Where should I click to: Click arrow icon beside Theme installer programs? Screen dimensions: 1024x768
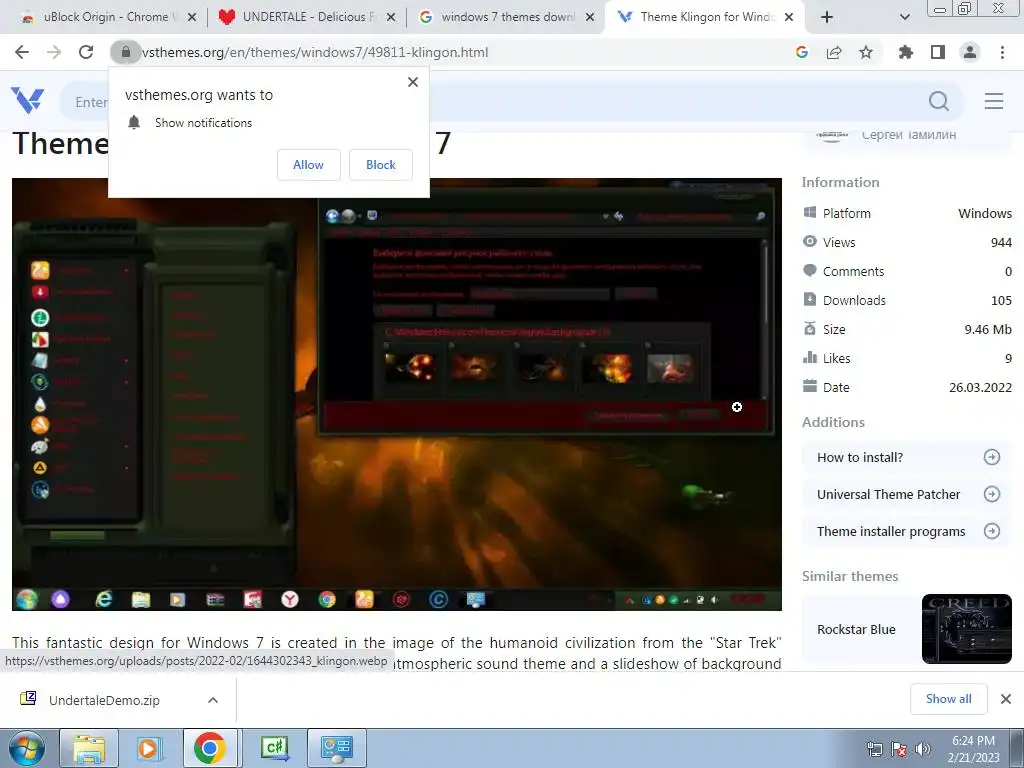[991, 532]
